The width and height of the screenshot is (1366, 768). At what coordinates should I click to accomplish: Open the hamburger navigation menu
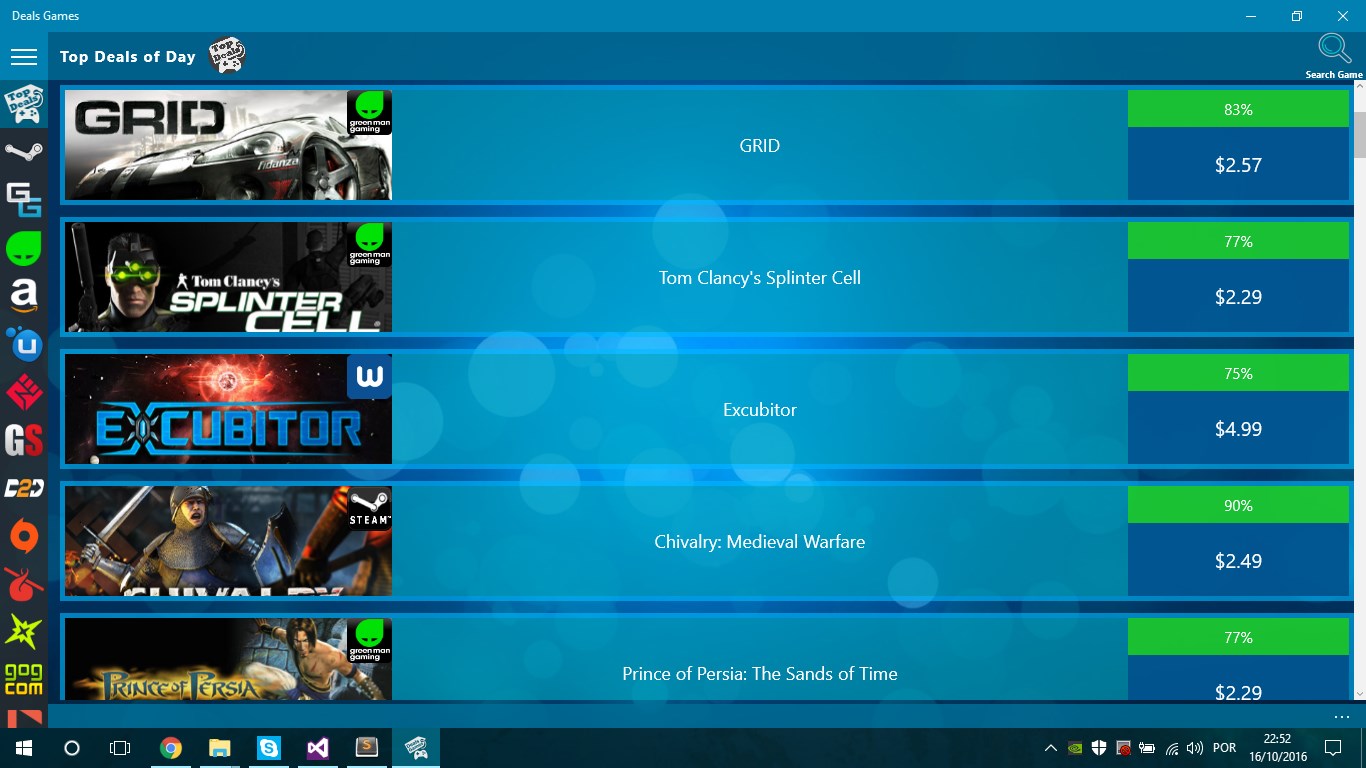[x=24, y=57]
